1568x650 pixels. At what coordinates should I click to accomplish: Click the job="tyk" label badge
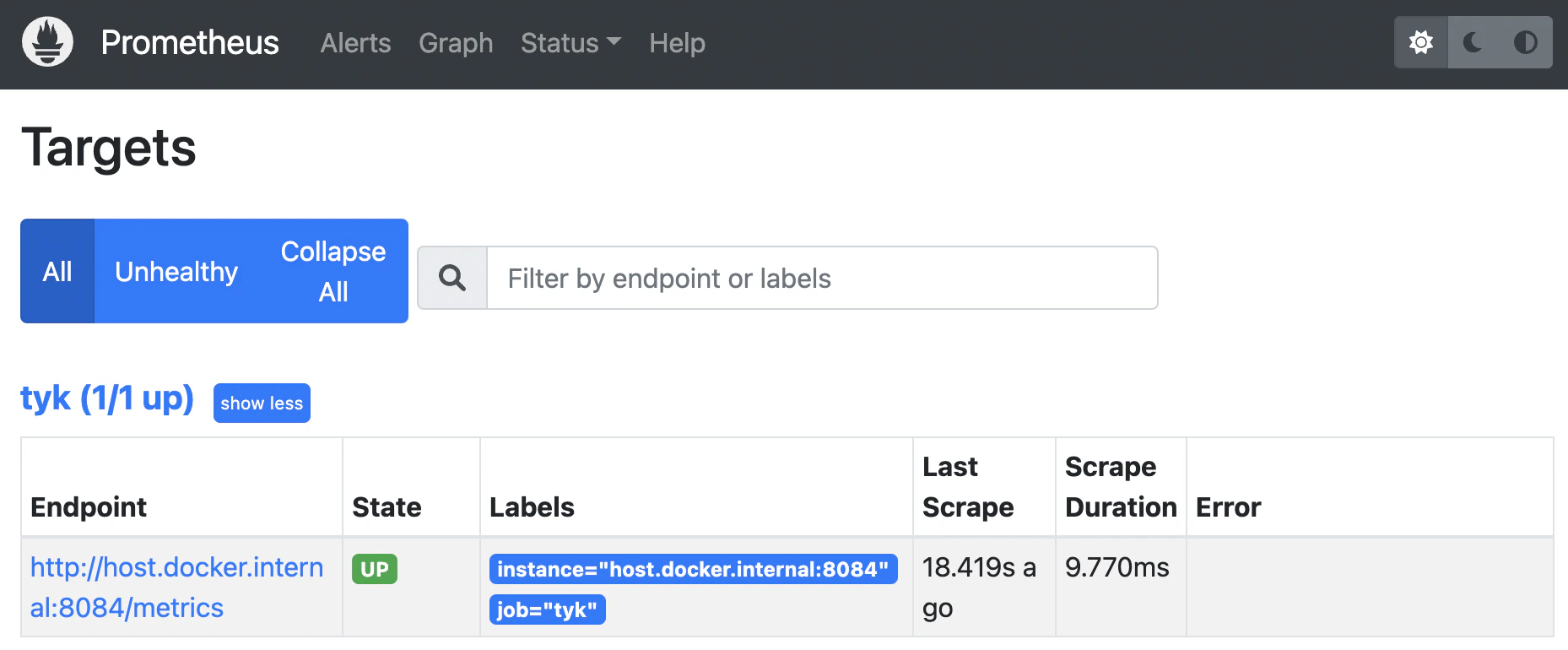[x=547, y=609]
